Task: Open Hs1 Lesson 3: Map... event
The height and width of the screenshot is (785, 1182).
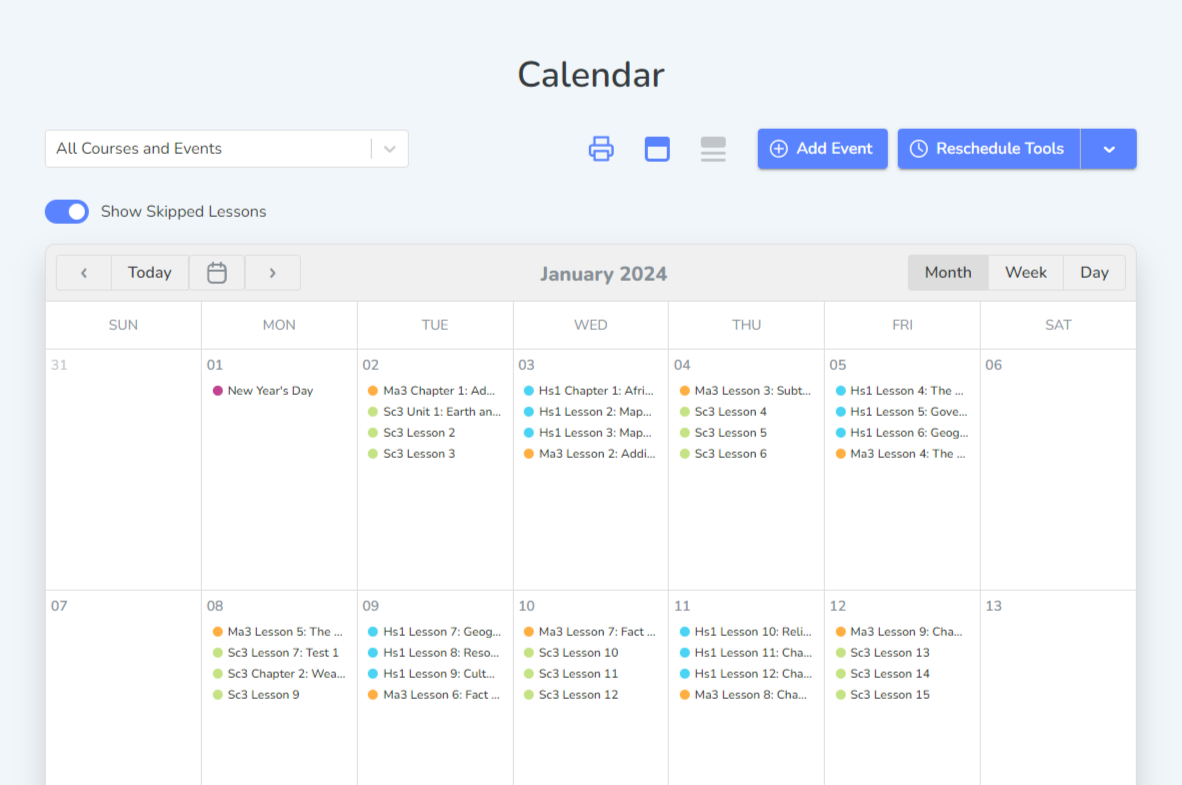Action: coord(588,433)
